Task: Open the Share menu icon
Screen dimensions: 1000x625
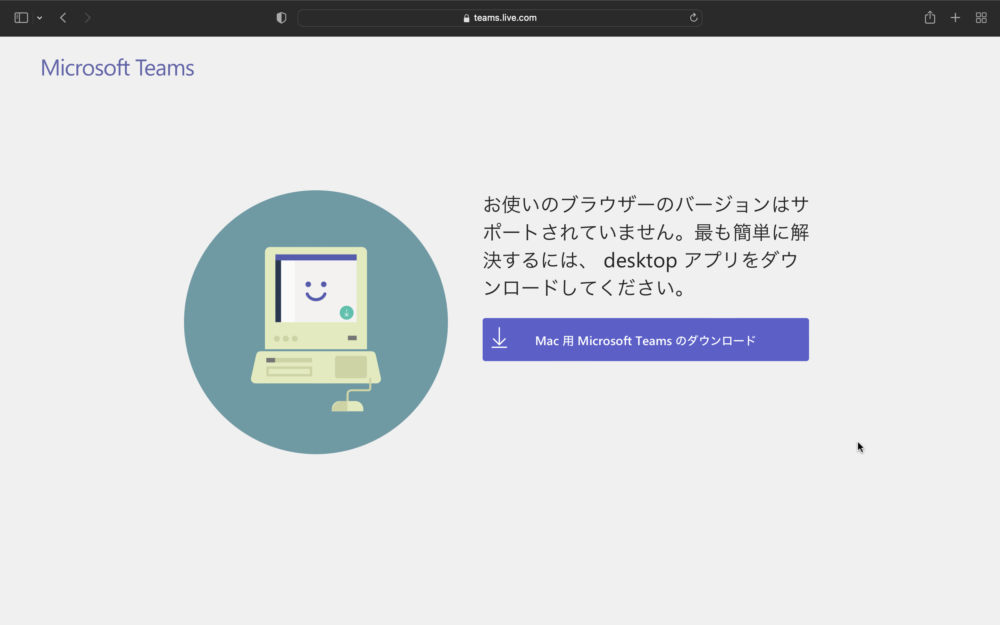Action: (929, 17)
